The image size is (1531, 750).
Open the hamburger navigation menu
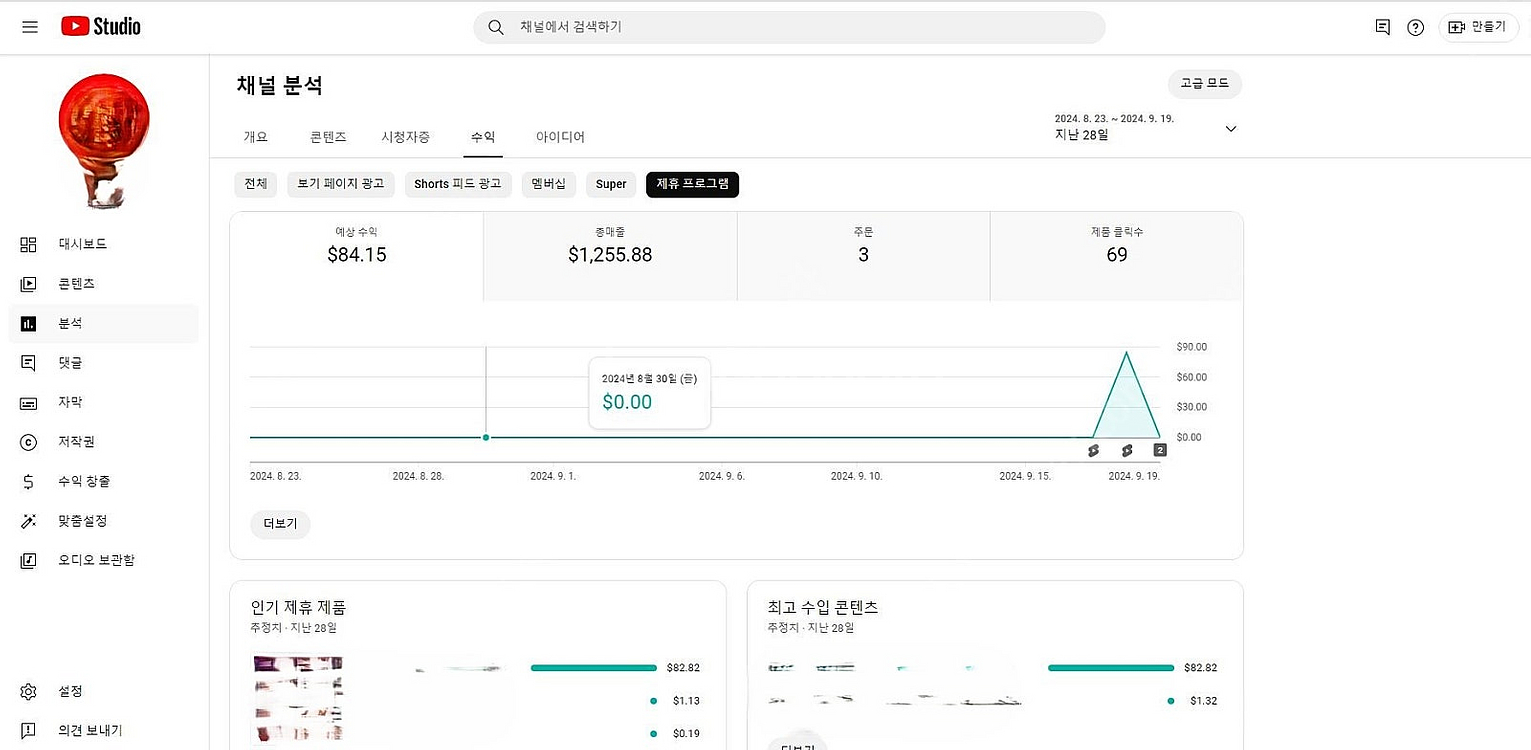(30, 27)
